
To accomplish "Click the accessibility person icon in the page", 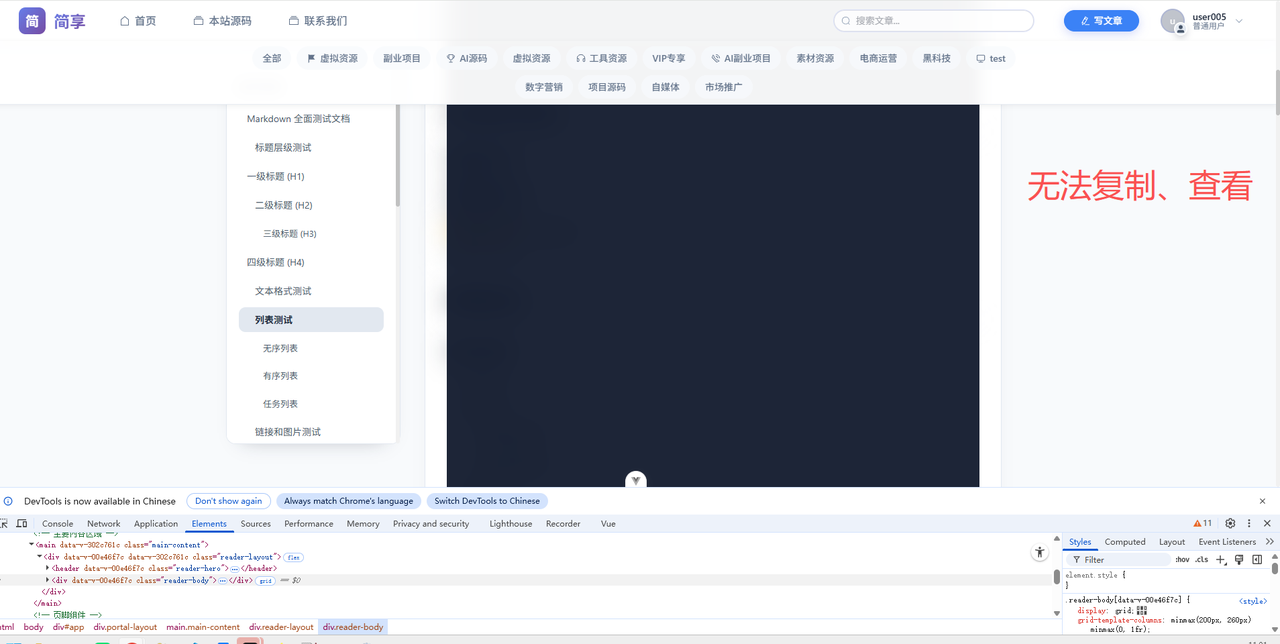I will (1039, 551).
